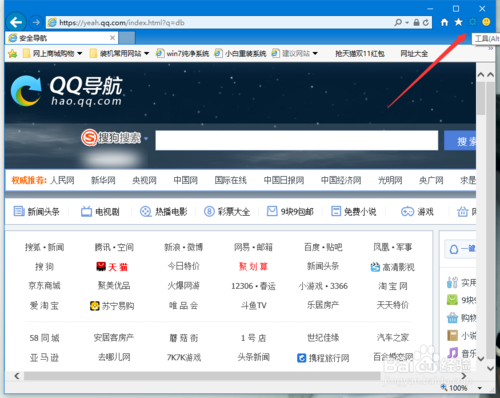Open 网址大全 favorite

tap(414, 53)
